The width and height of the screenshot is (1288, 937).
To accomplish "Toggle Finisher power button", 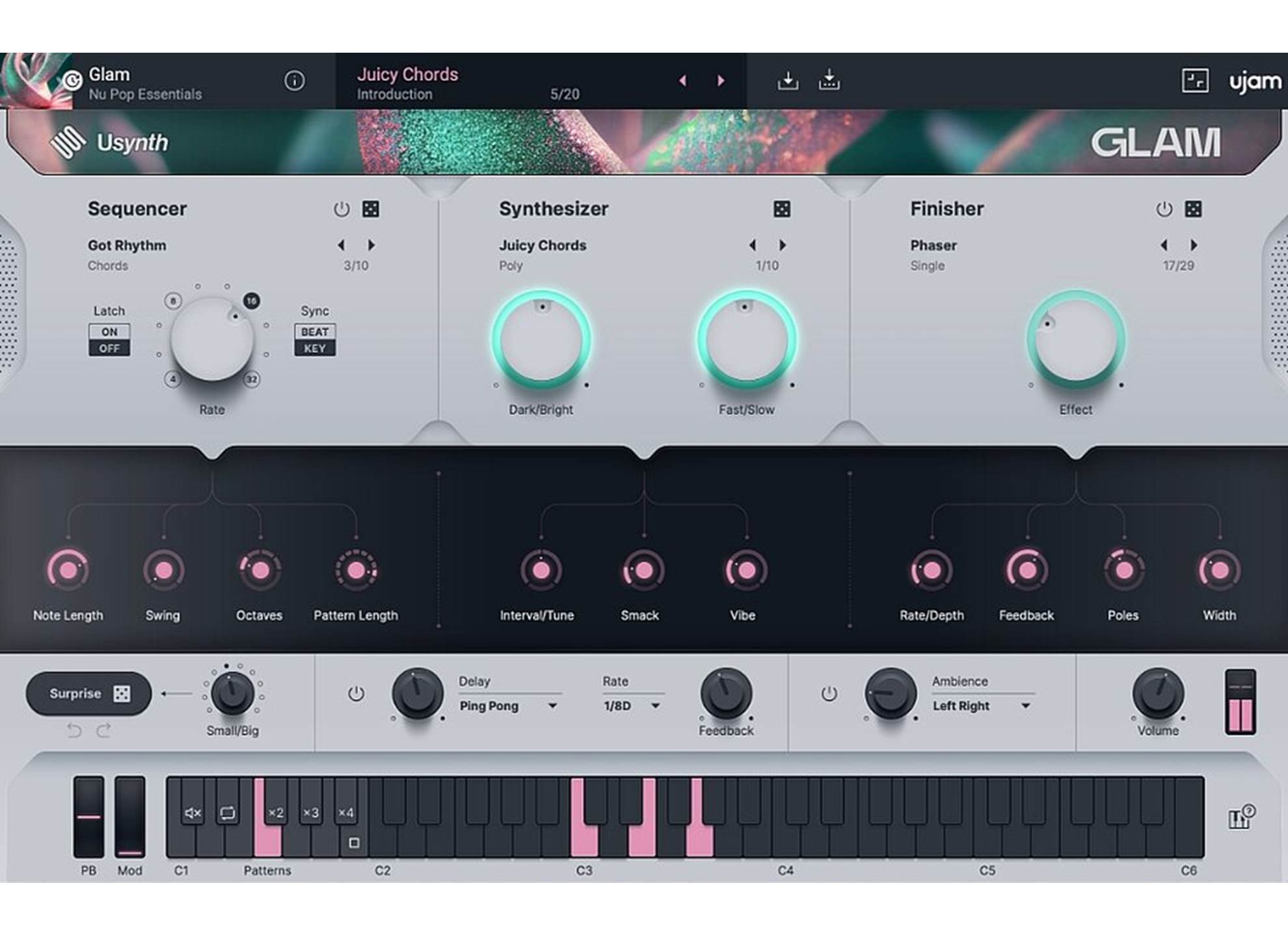I will point(1164,209).
